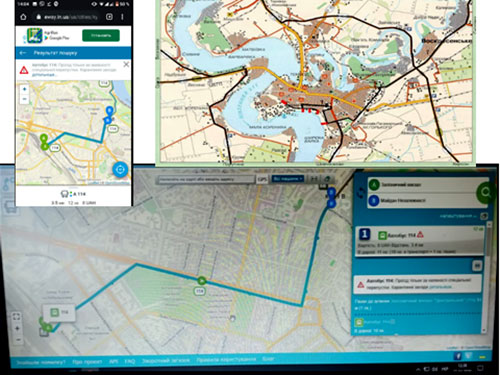Zoom out on the phone map
This screenshot has width=500, height=375.
tap(24, 99)
